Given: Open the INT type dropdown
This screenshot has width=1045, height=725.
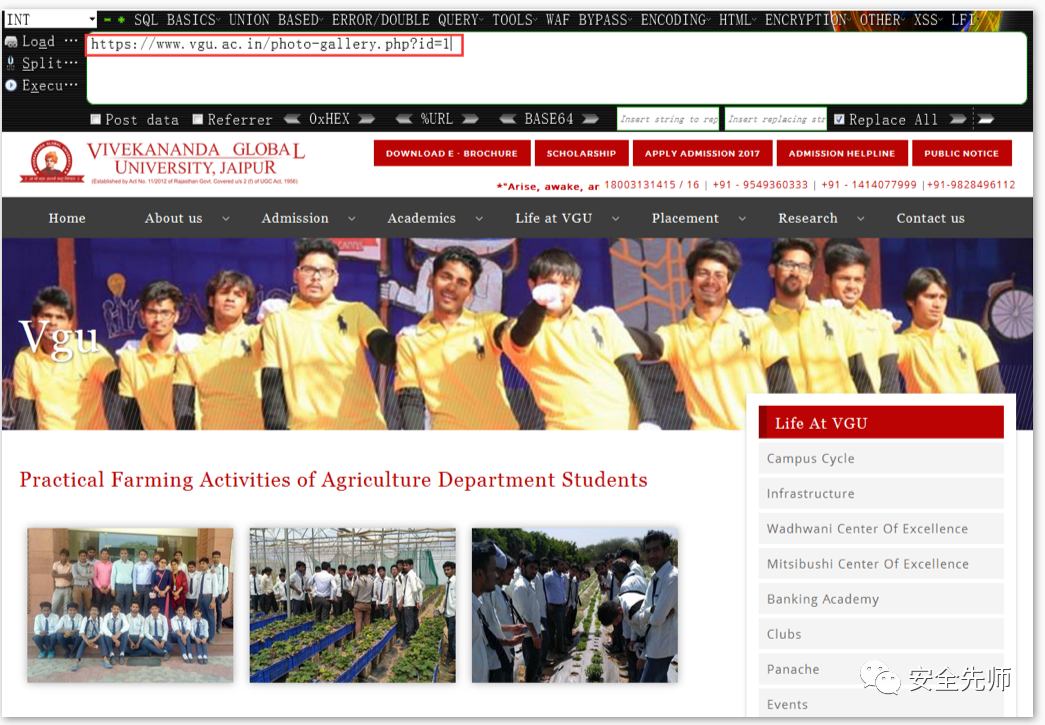Looking at the screenshot, I should [50, 19].
